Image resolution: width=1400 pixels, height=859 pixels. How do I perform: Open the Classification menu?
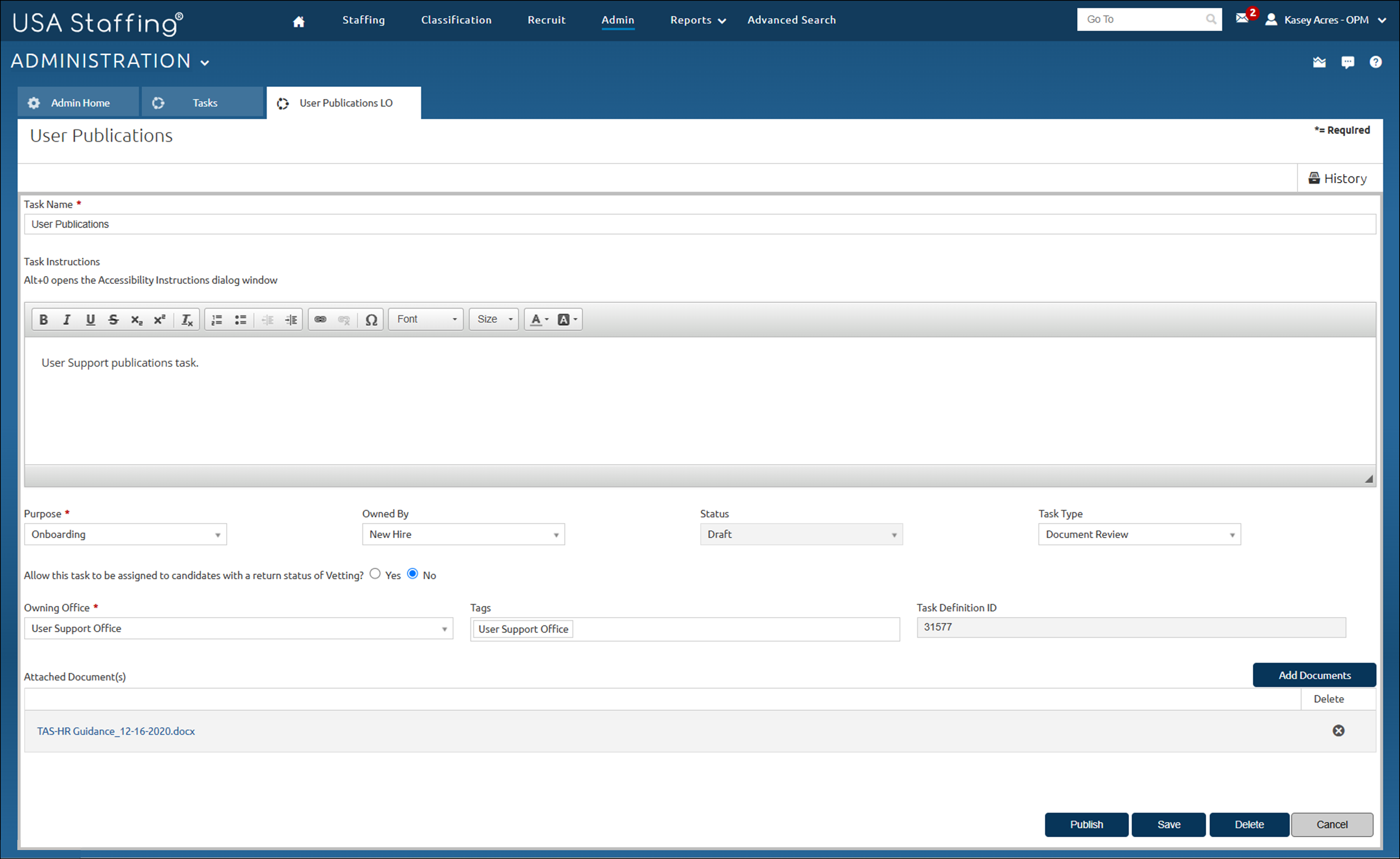click(x=456, y=20)
